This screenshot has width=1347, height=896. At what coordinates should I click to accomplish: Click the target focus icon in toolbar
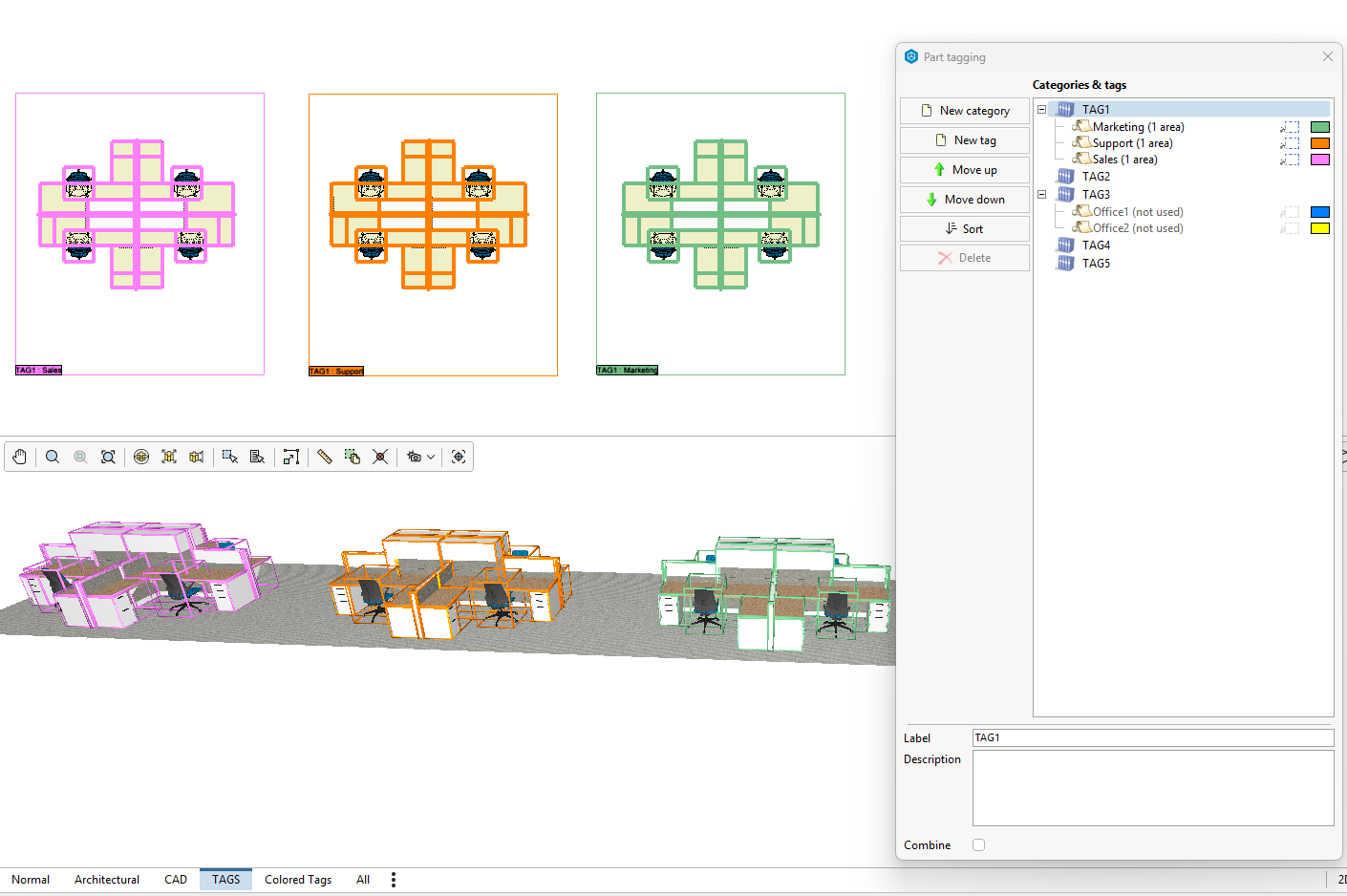point(459,457)
